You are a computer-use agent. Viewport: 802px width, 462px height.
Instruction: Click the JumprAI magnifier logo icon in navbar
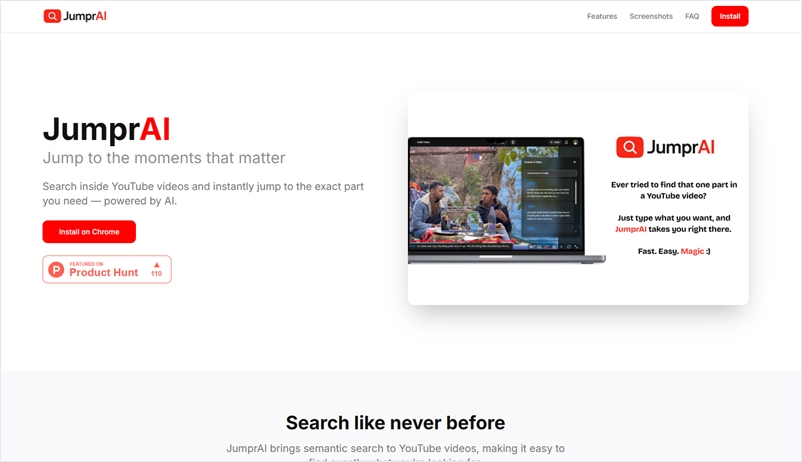coord(52,16)
